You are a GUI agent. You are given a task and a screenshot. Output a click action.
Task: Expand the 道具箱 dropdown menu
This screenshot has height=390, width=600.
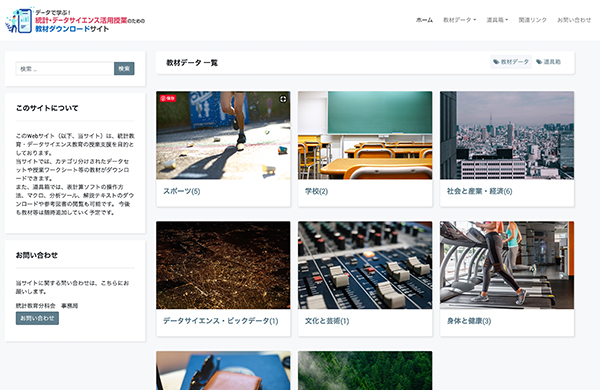pyautogui.click(x=497, y=20)
